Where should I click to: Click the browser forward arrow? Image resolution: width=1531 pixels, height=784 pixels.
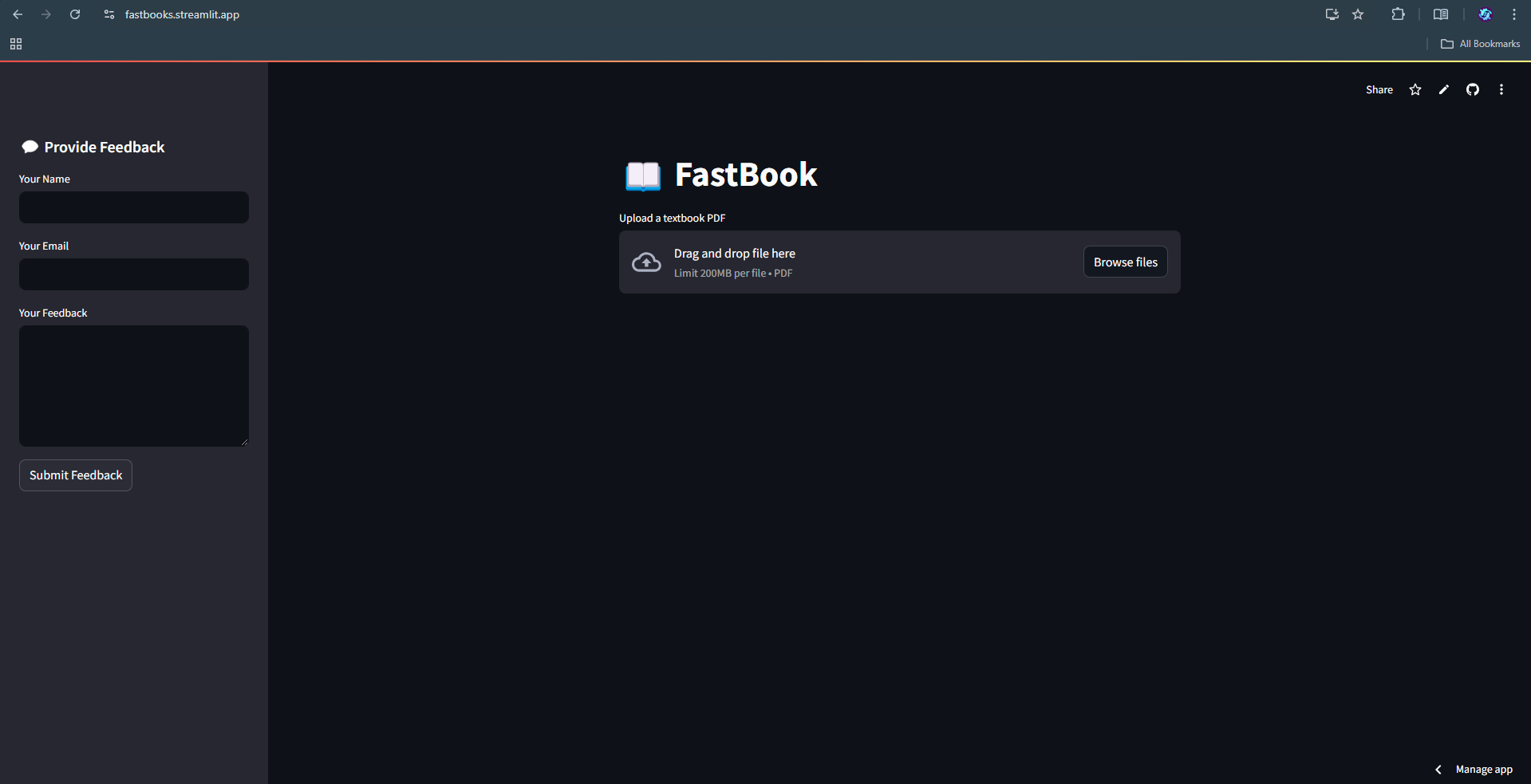[x=46, y=14]
